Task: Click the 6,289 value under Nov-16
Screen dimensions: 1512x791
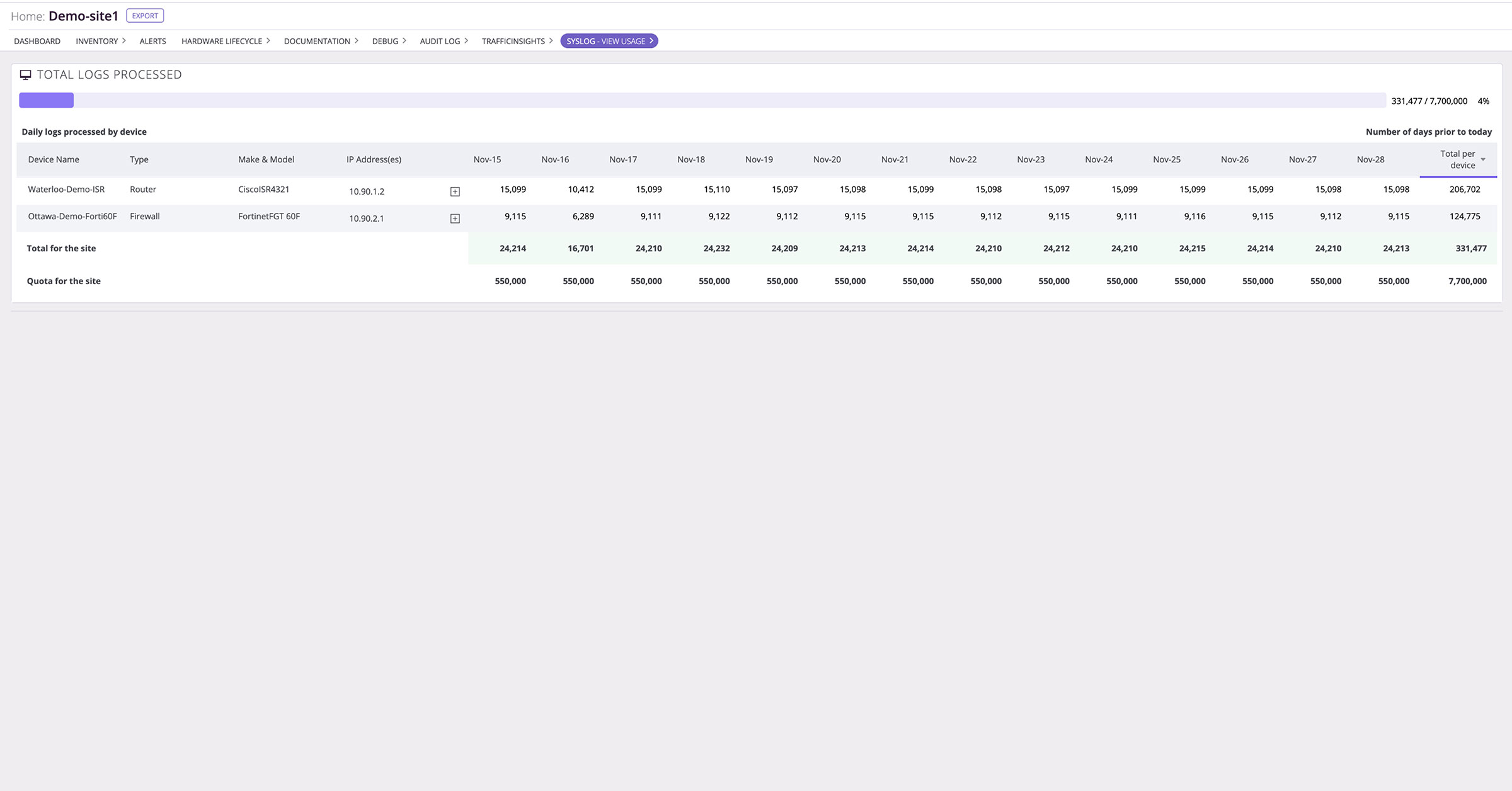Action: point(583,216)
